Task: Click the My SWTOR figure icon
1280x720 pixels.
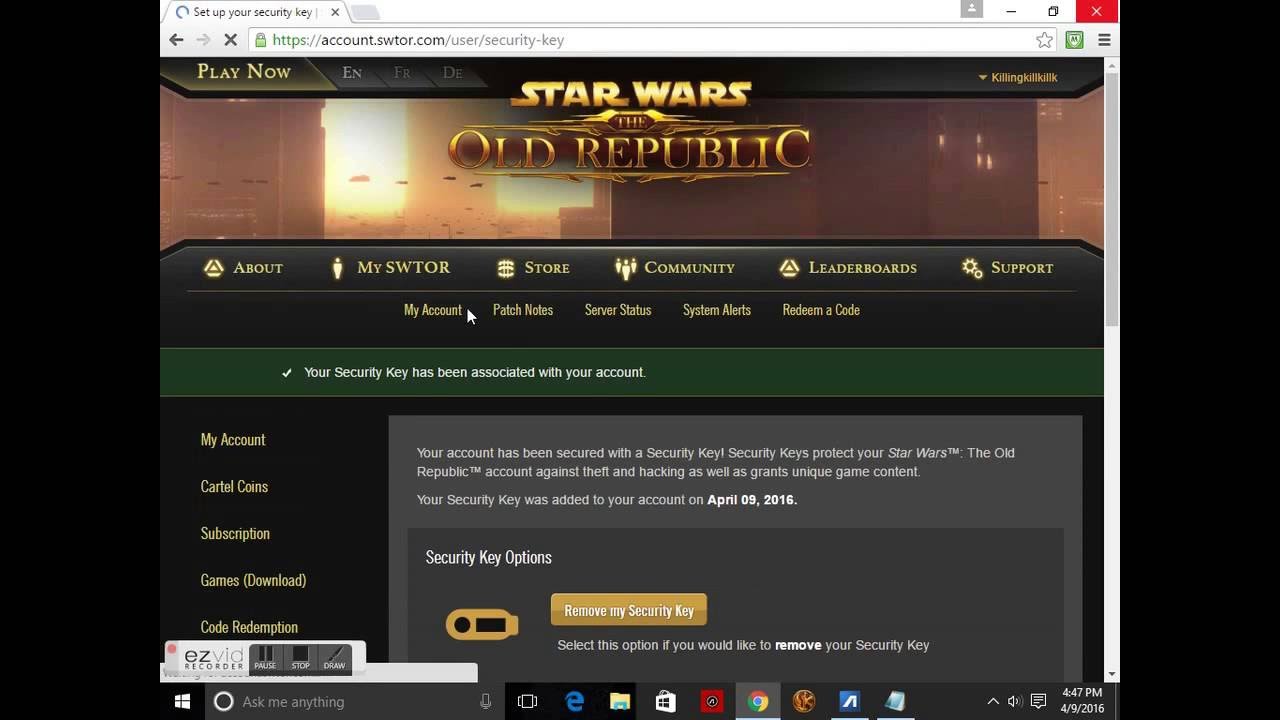Action: click(338, 268)
